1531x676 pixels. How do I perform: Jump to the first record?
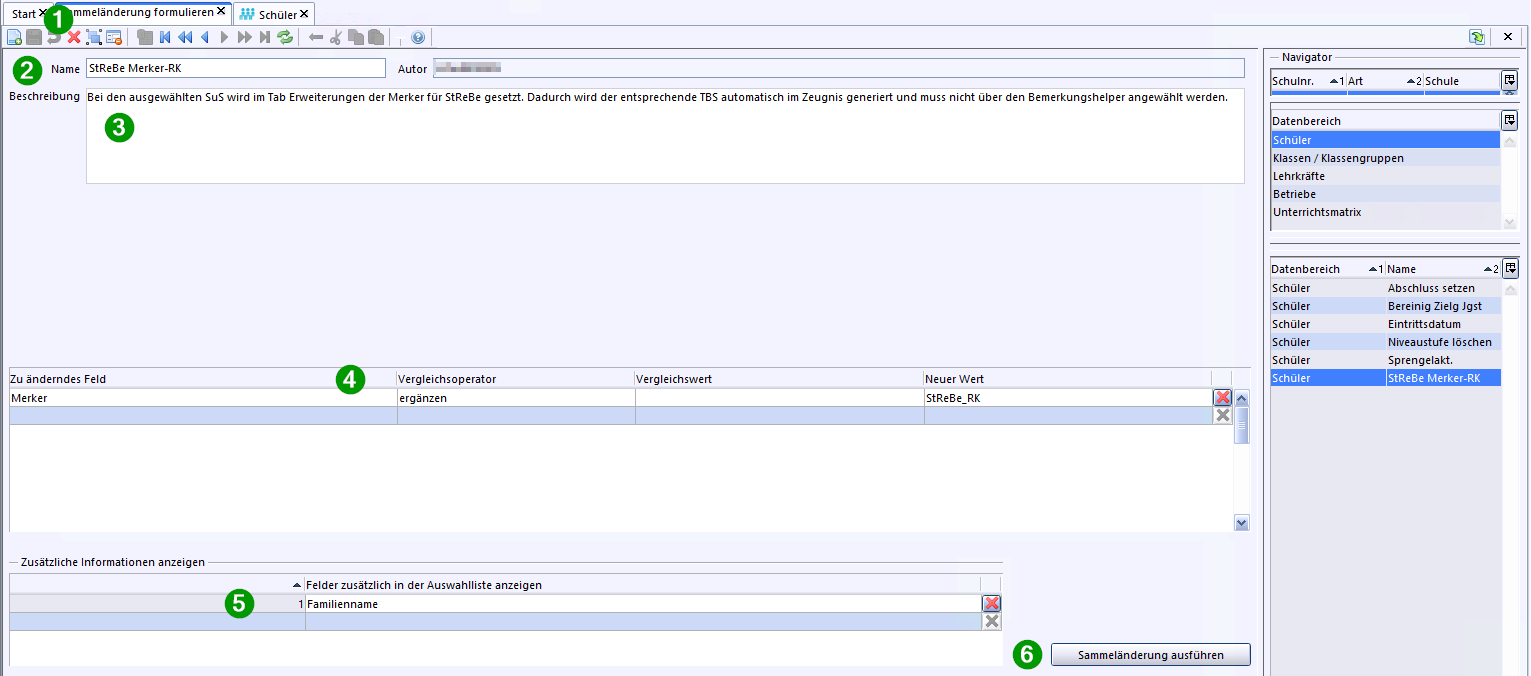coord(165,38)
